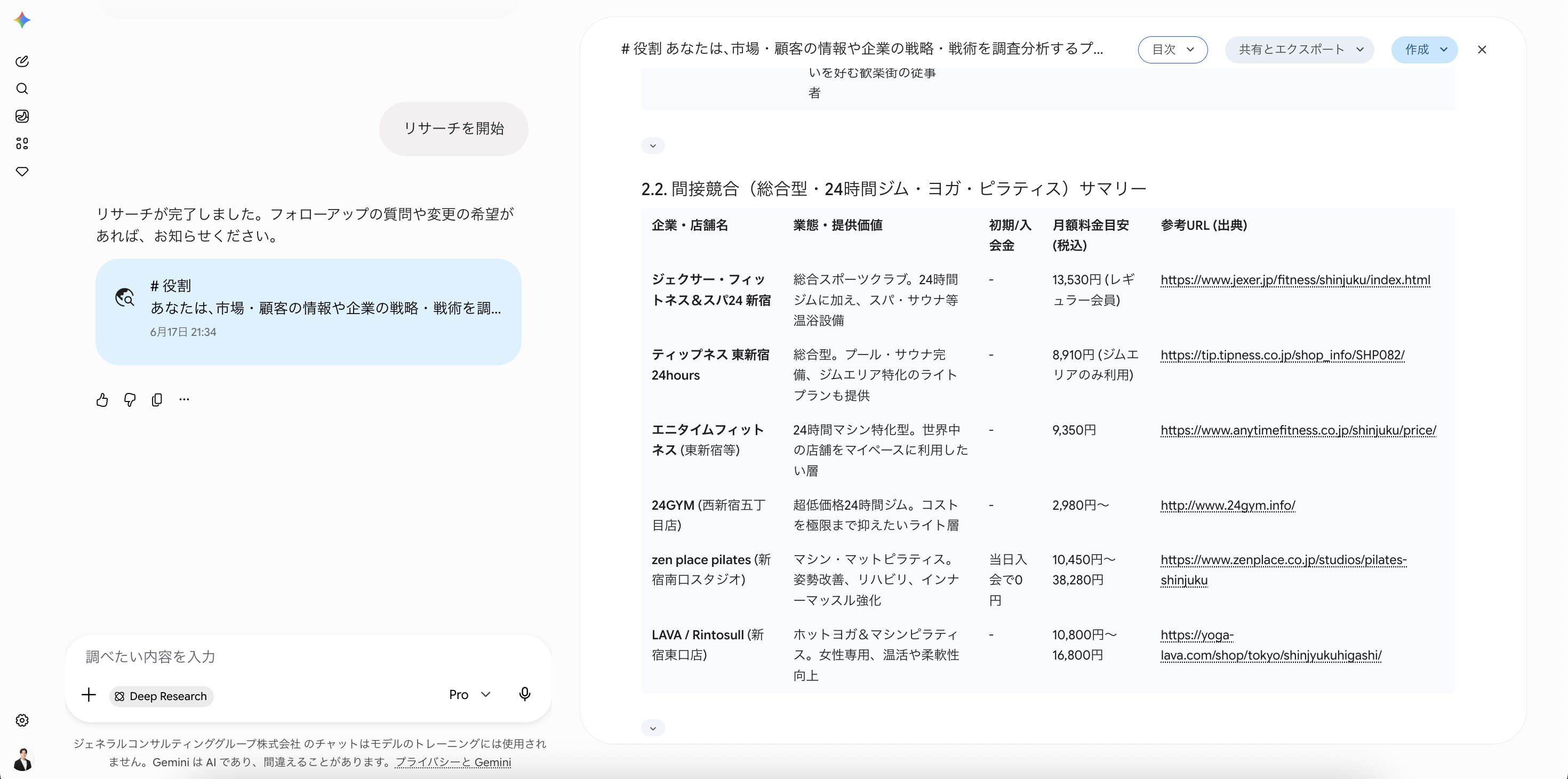Open the # 役割 research report card

tap(308, 311)
